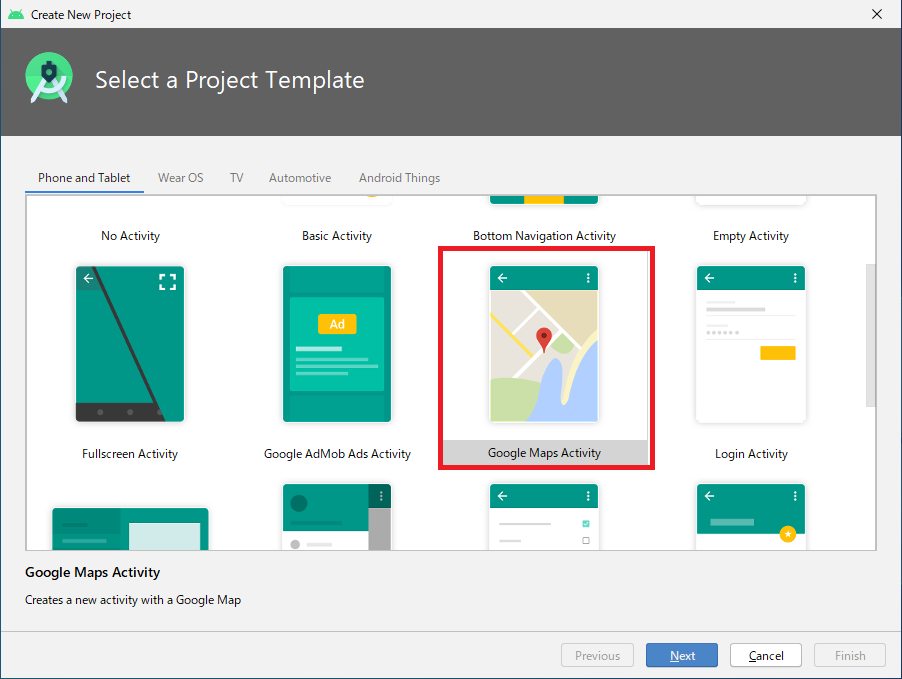
Task: Select the Google Maps Activity preview image
Action: [x=544, y=344]
